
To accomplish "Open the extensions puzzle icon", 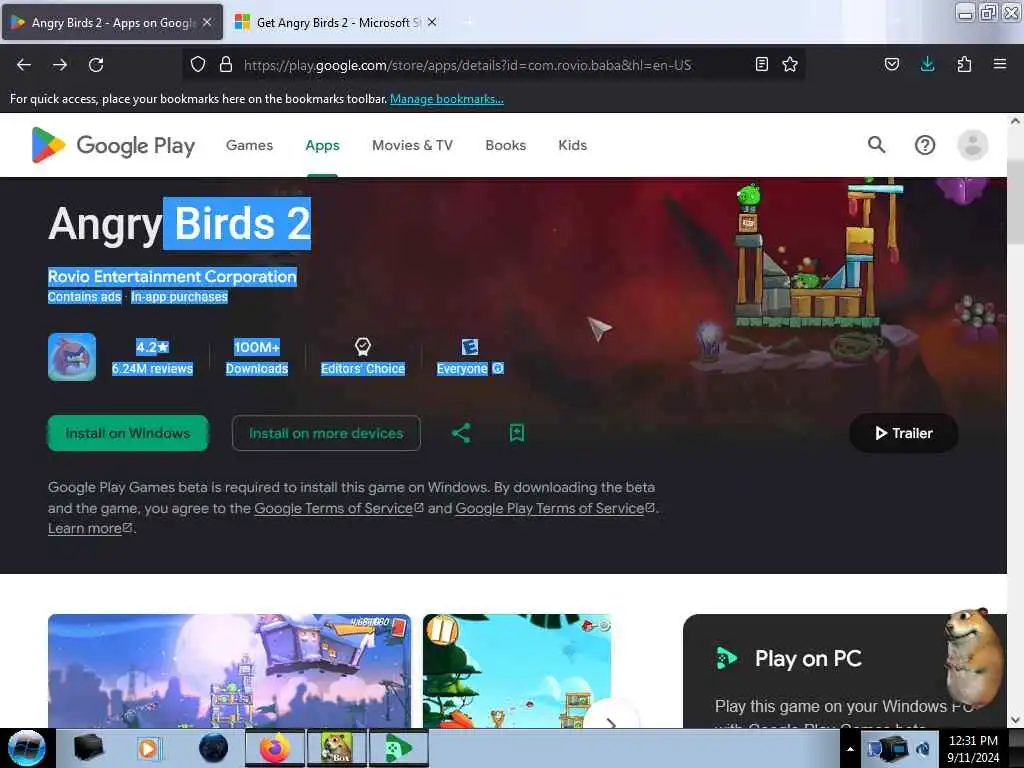I will point(964,64).
